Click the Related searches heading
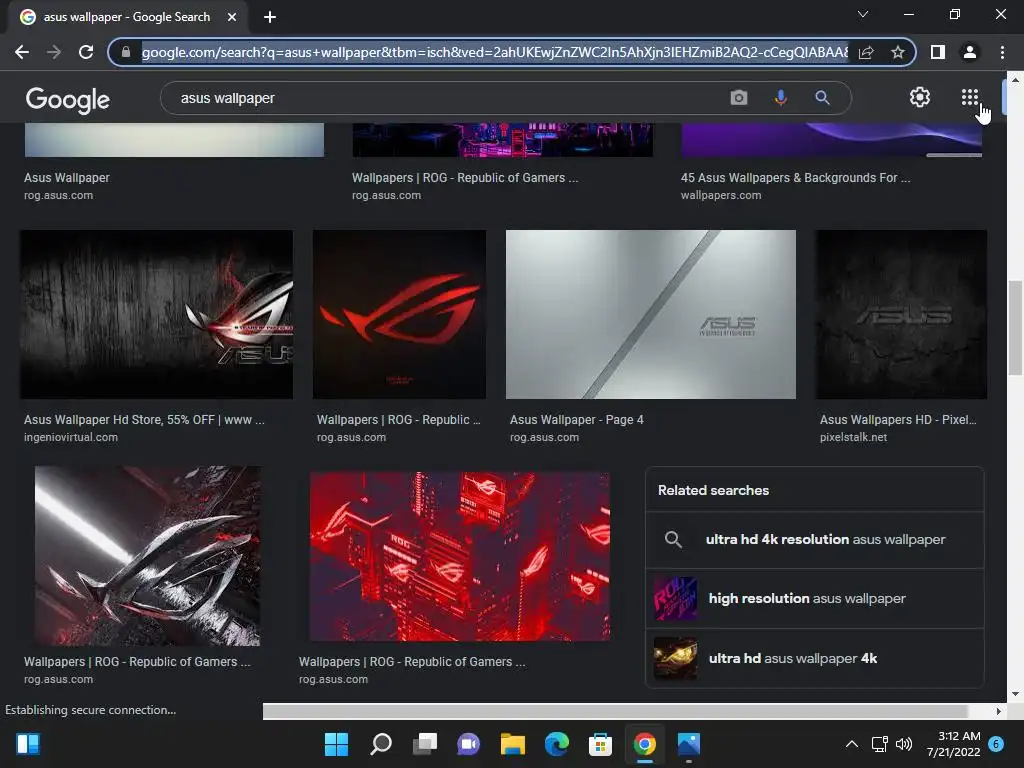The height and width of the screenshot is (768, 1024). 713,490
